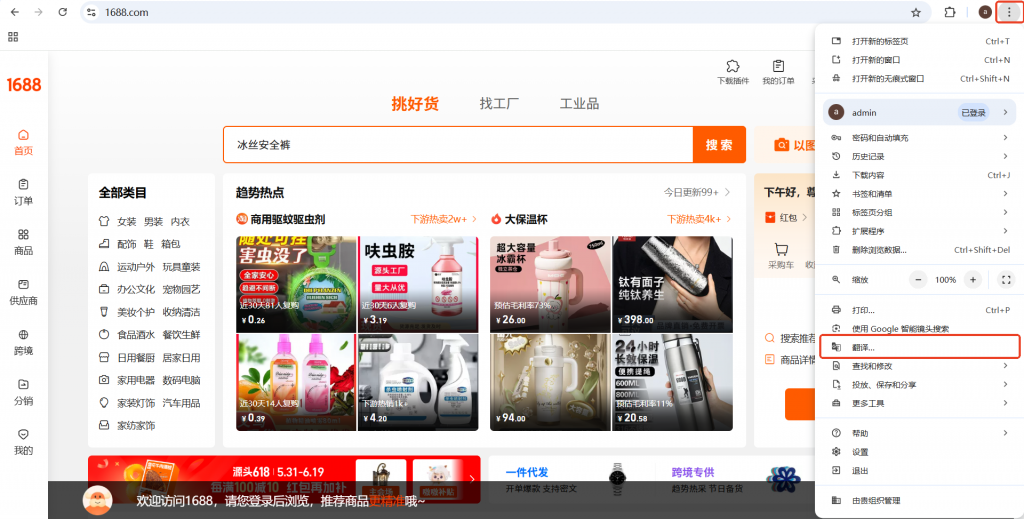1024x519 pixels.
Task: Open 供应商 in left sidebar
Action: pyautogui.click(x=24, y=292)
